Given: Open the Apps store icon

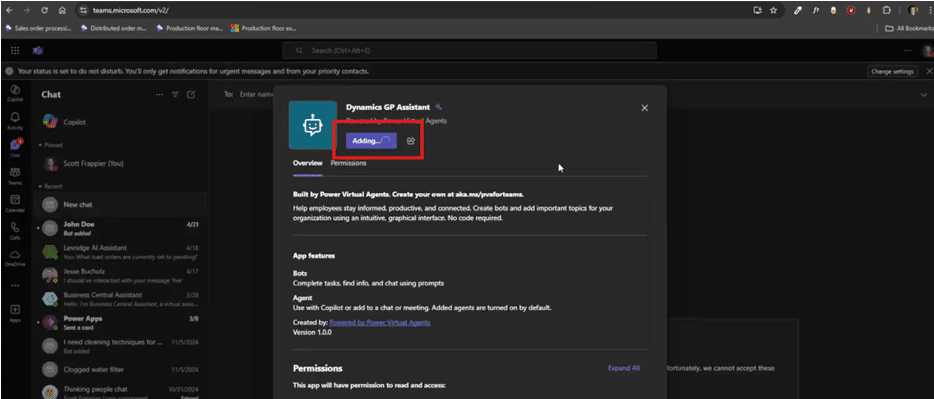Looking at the screenshot, I should 15,313.
